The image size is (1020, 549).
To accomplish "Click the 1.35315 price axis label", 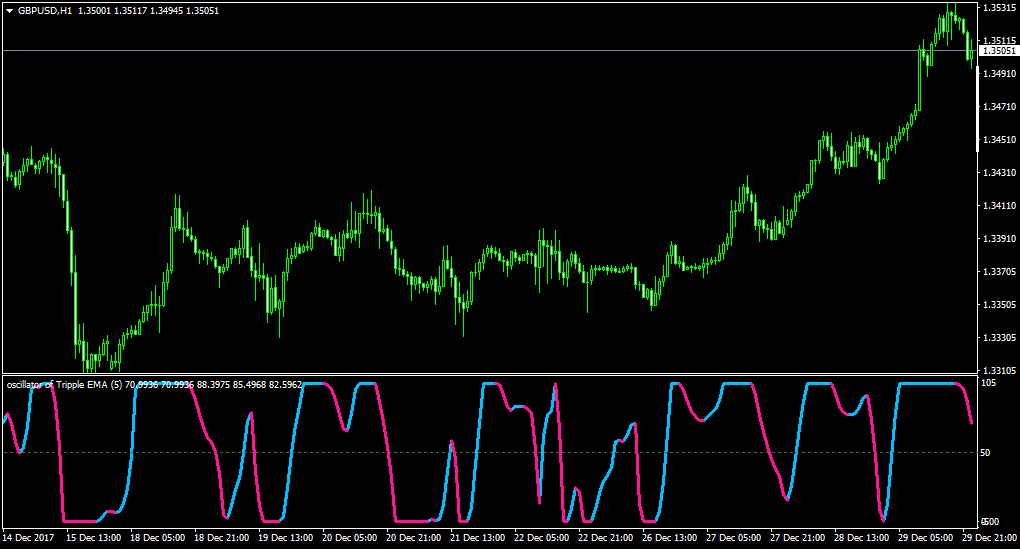I will [999, 8].
